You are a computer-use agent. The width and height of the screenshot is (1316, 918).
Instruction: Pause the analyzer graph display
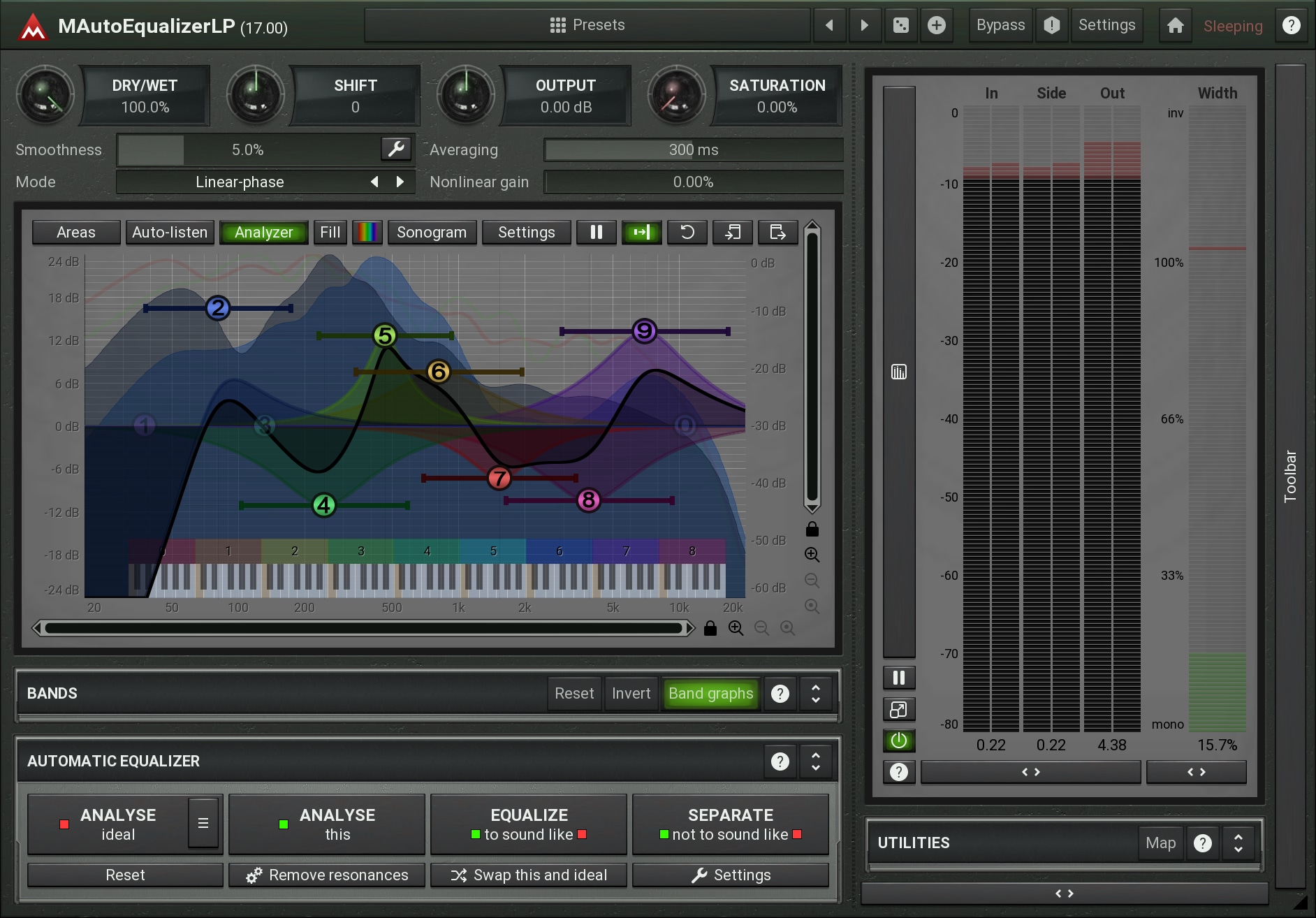pyautogui.click(x=596, y=232)
